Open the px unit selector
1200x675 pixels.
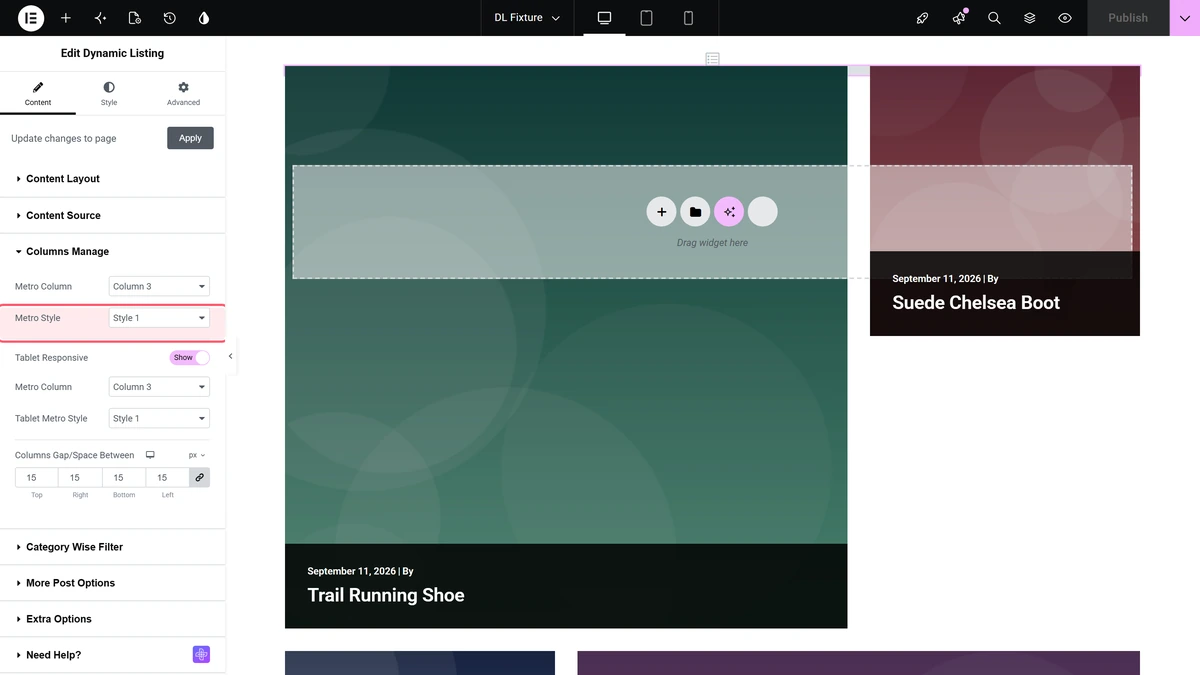point(197,455)
